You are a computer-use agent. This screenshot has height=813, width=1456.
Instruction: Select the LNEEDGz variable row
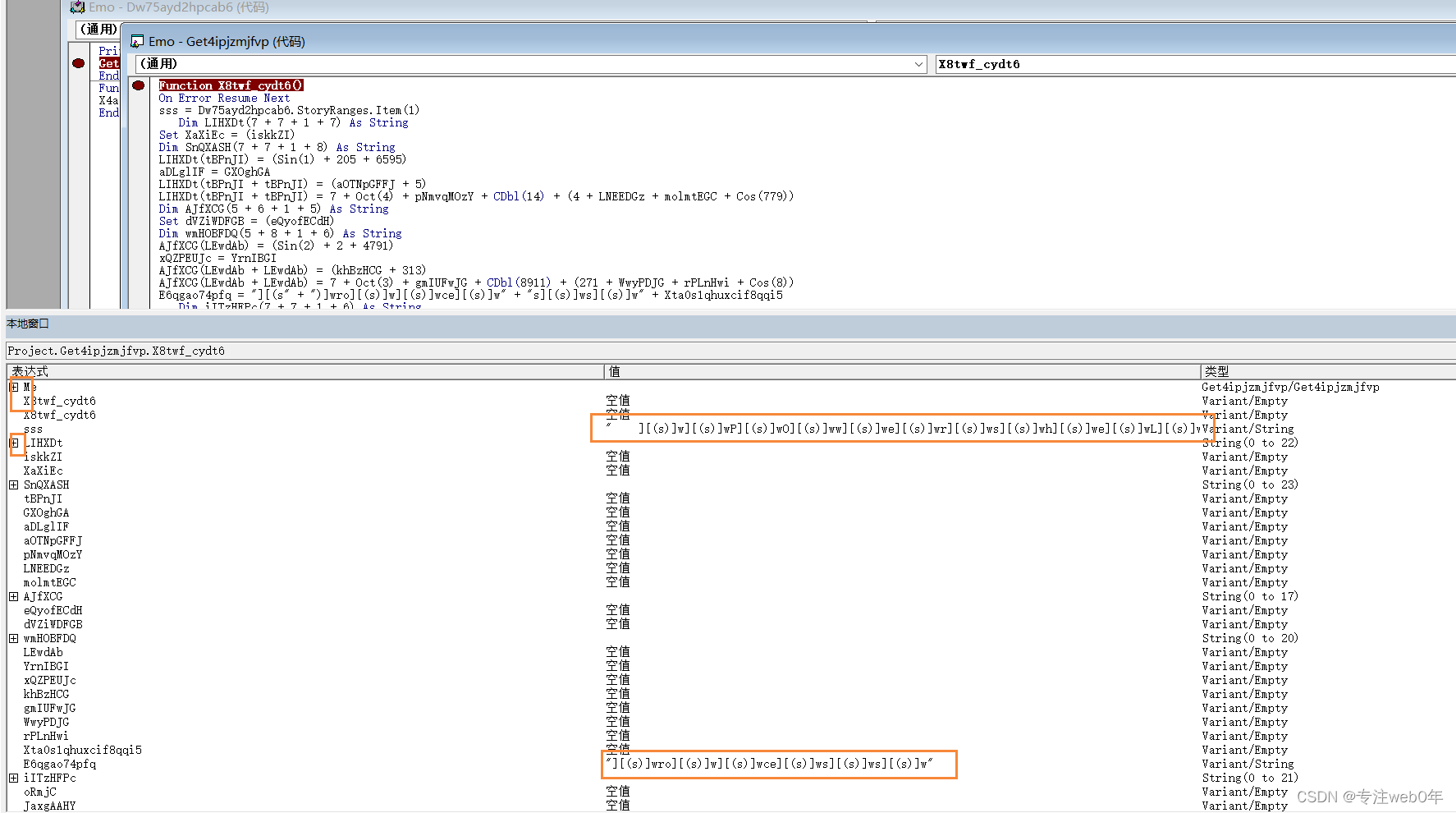tap(731, 568)
